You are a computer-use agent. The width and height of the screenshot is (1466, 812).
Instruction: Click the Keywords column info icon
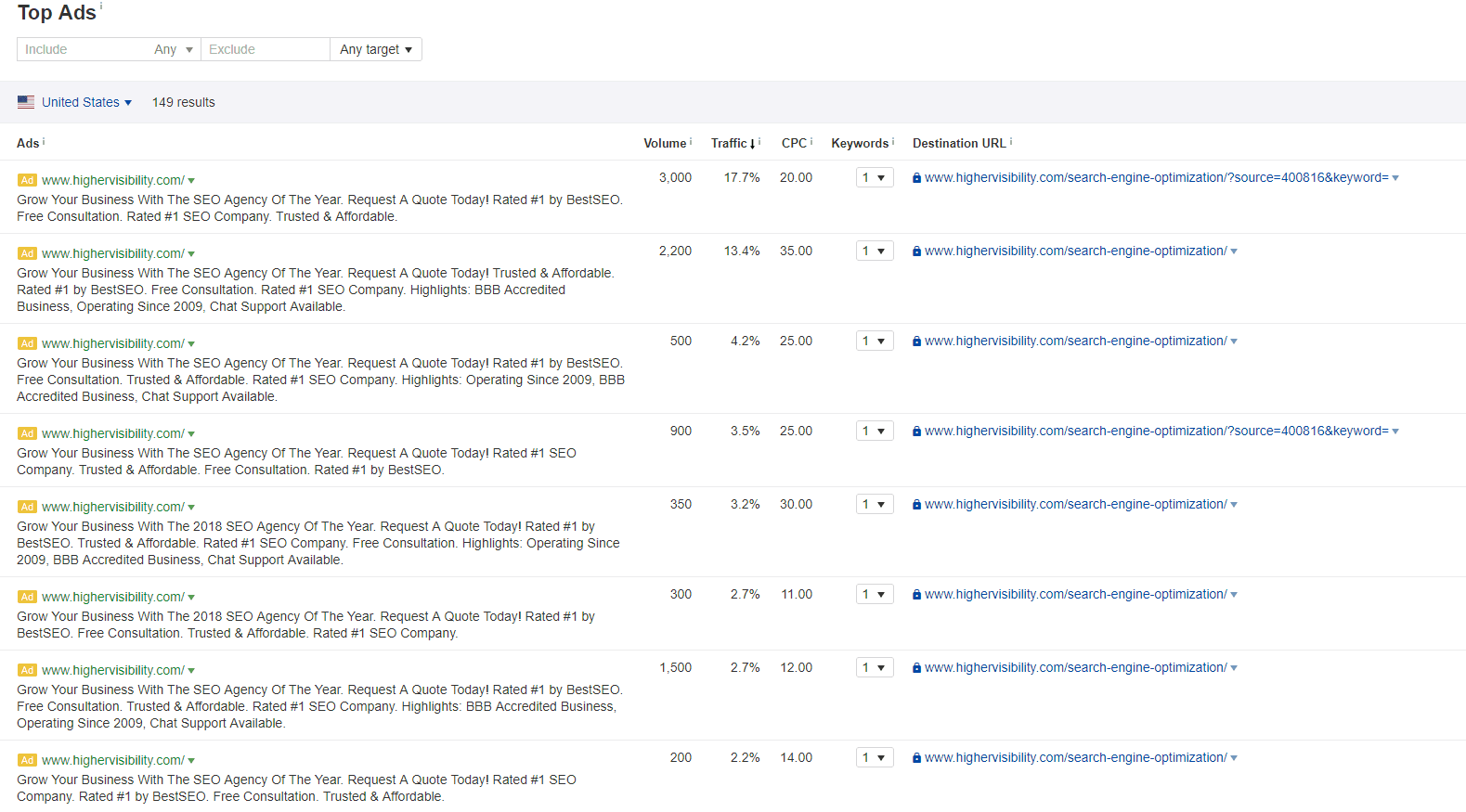[893, 141]
